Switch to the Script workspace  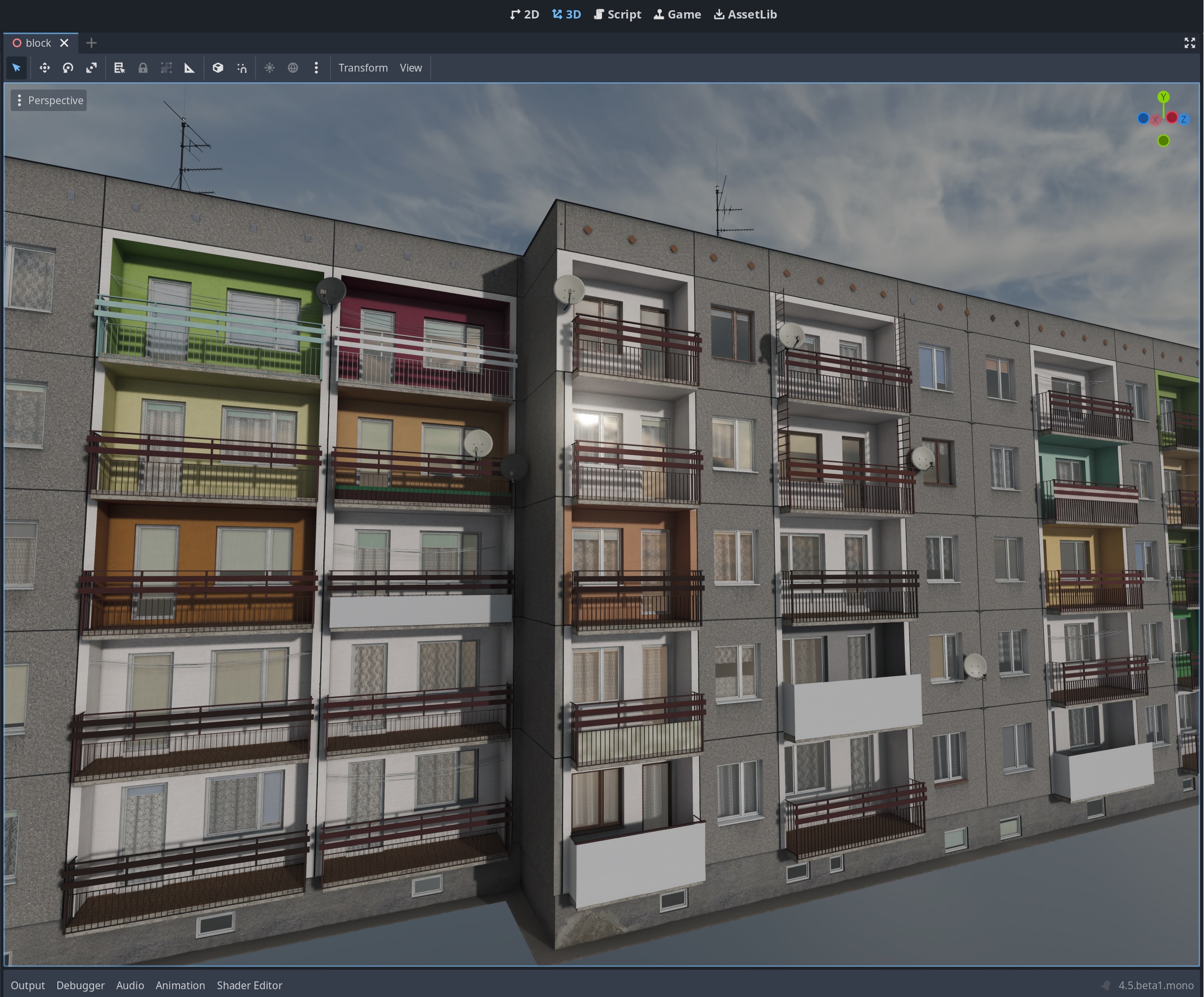[618, 14]
